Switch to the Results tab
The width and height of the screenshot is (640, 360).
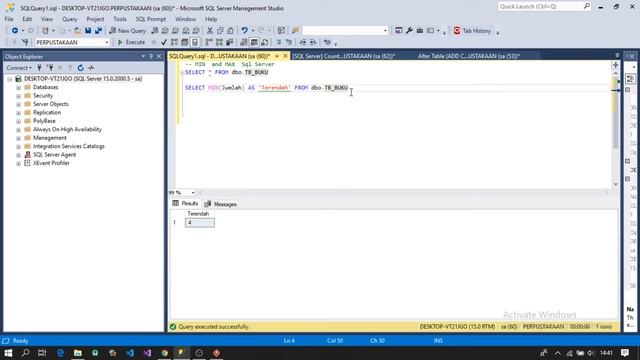(185, 204)
